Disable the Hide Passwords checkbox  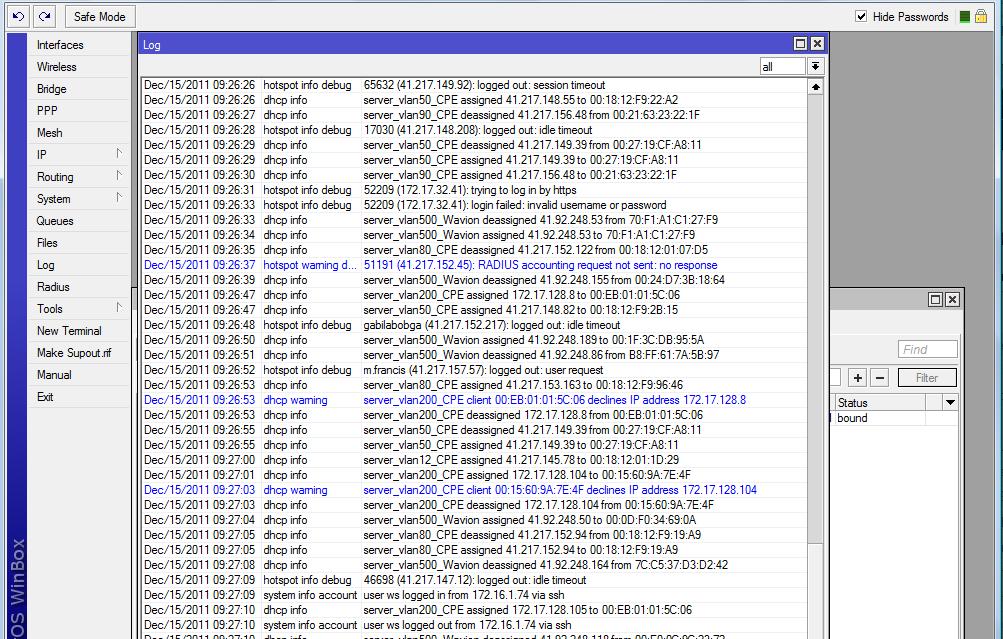[862, 16]
